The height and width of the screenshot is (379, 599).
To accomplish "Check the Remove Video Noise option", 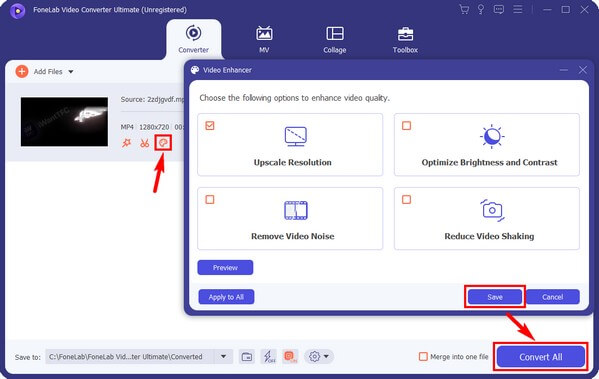I will click(210, 199).
